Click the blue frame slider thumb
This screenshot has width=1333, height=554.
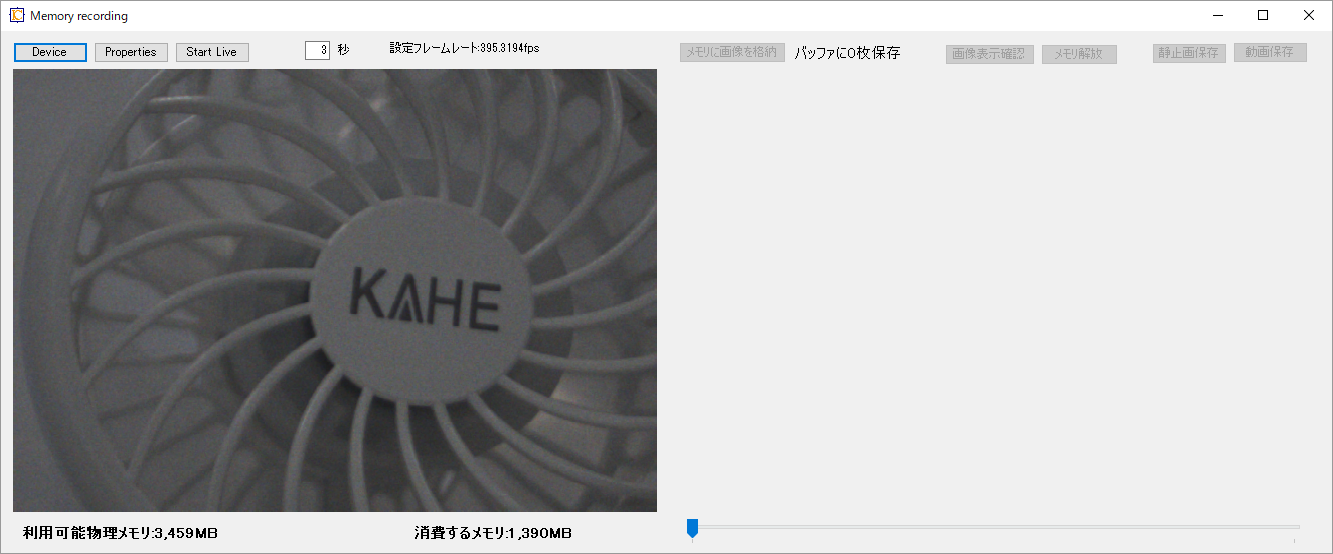[692, 528]
